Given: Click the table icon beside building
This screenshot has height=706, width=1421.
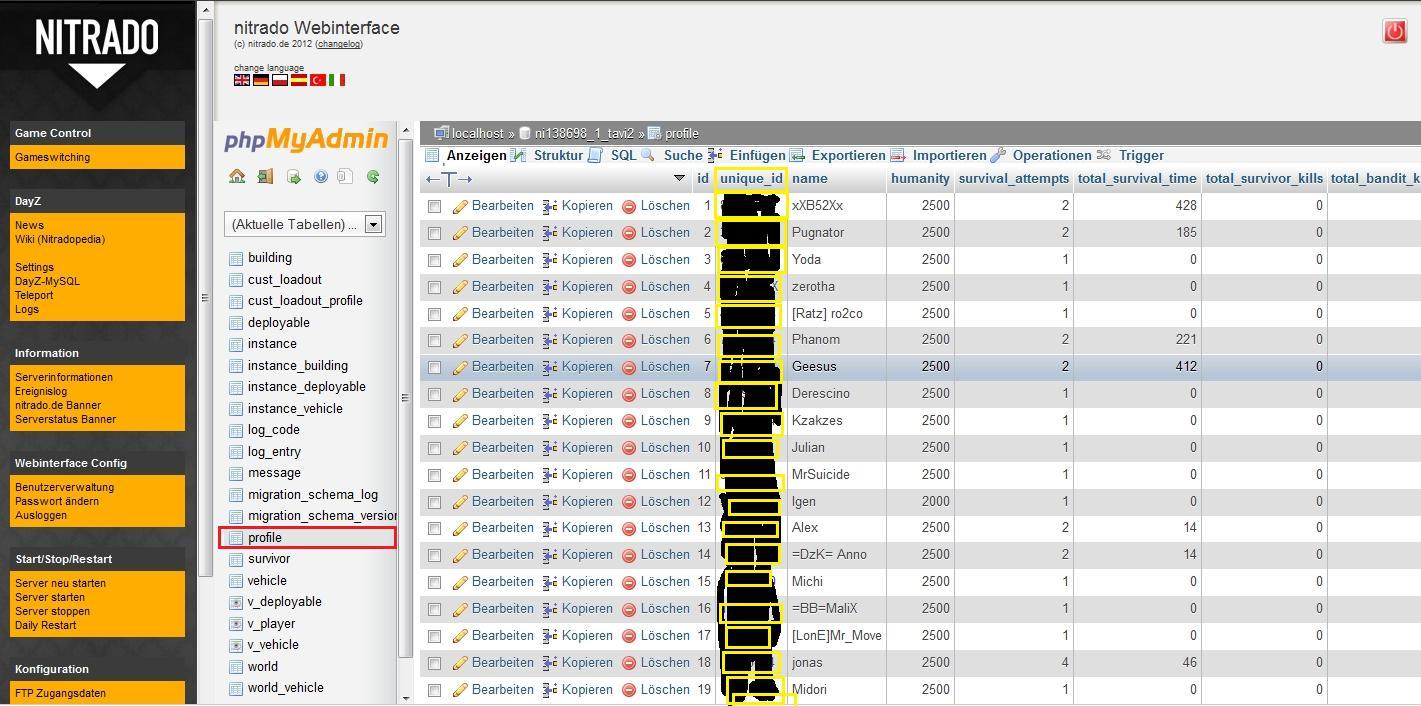Looking at the screenshot, I should pos(236,258).
